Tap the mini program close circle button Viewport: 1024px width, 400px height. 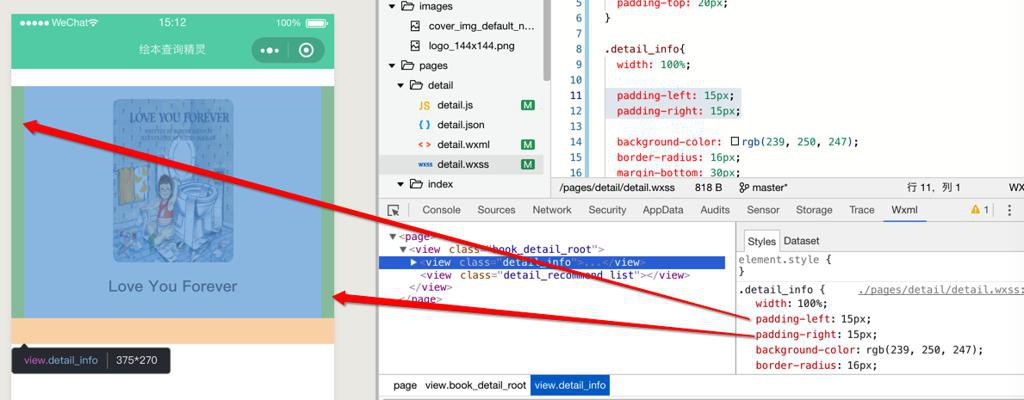[306, 50]
